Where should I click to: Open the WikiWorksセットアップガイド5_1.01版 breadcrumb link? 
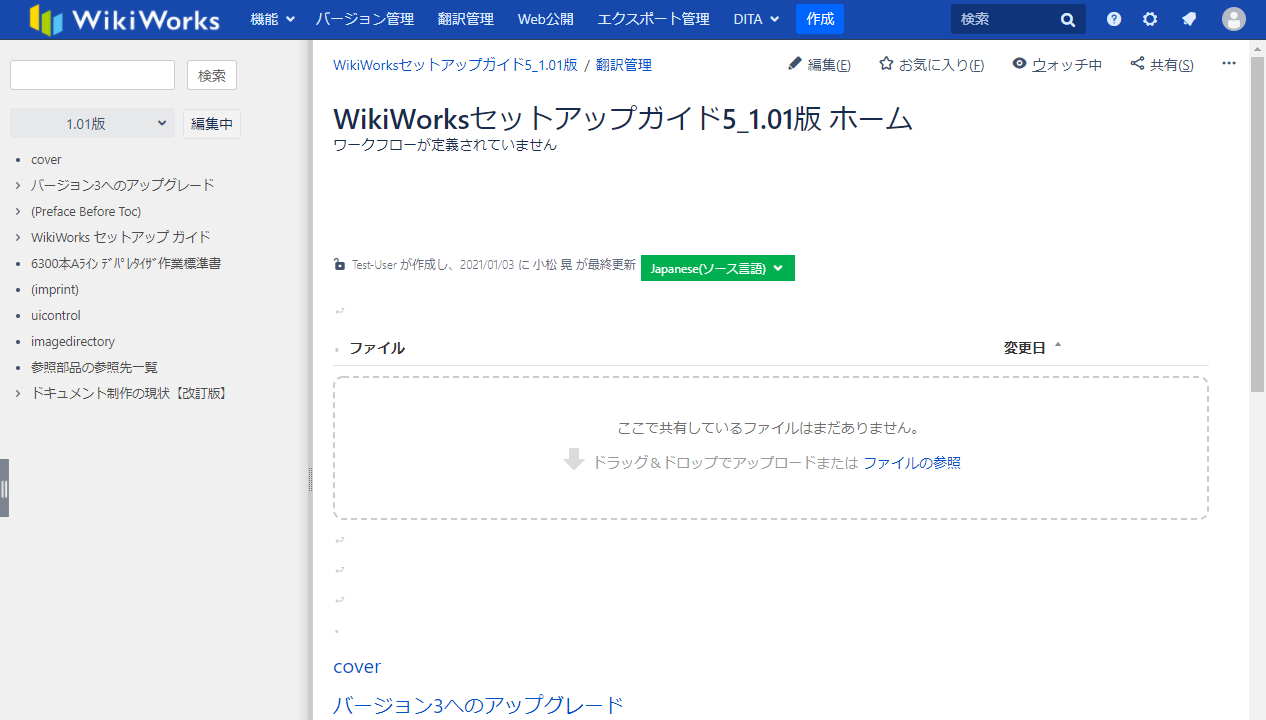coord(455,65)
